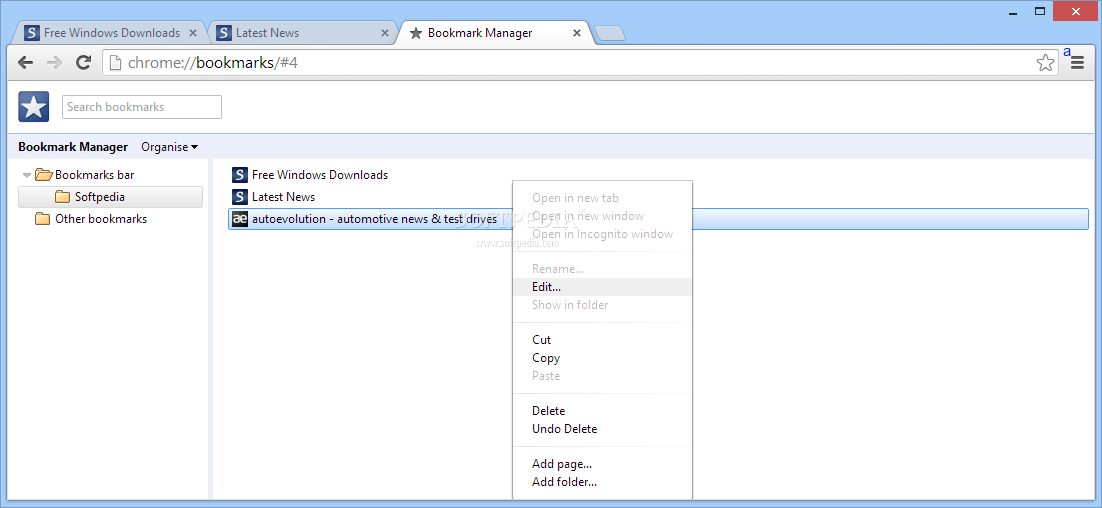Close the Free Windows Downloads tab
The height and width of the screenshot is (508, 1102).
point(193,33)
